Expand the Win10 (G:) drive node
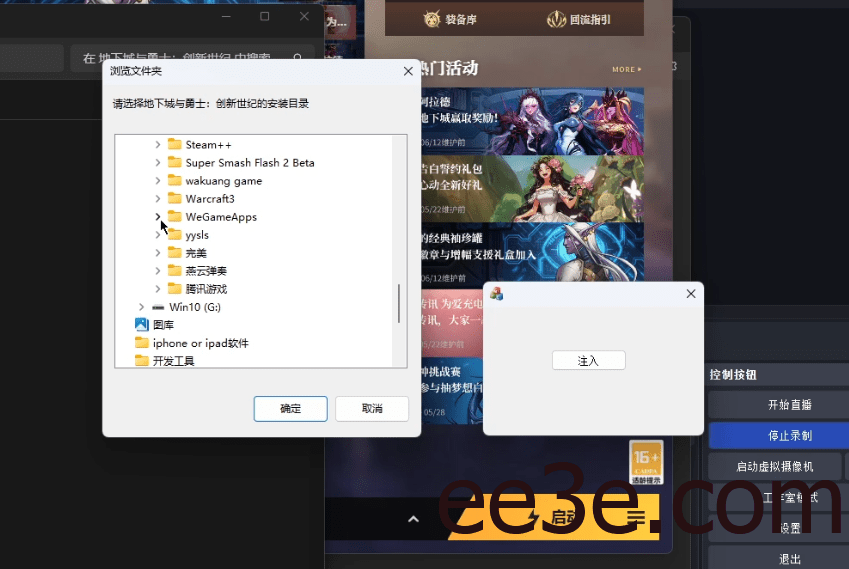 tap(141, 307)
